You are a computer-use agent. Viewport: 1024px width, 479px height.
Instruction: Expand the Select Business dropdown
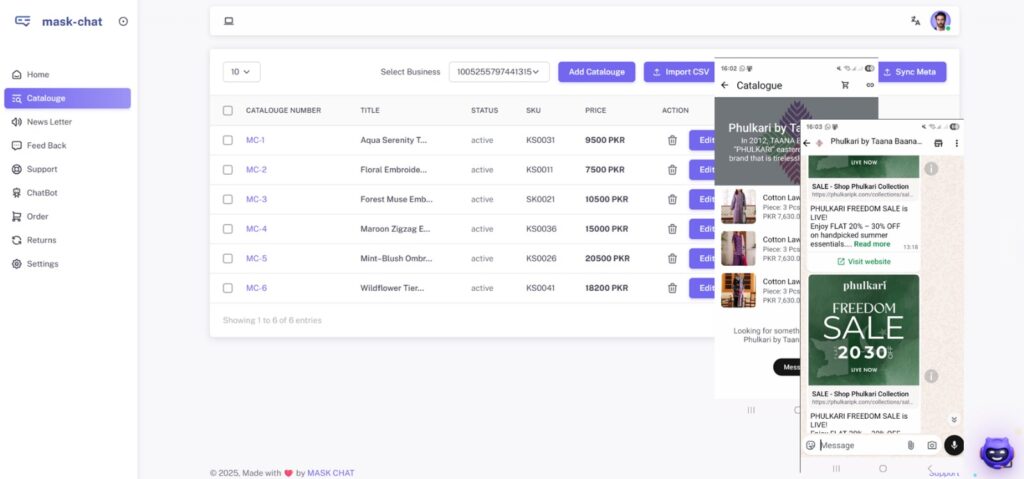click(499, 72)
